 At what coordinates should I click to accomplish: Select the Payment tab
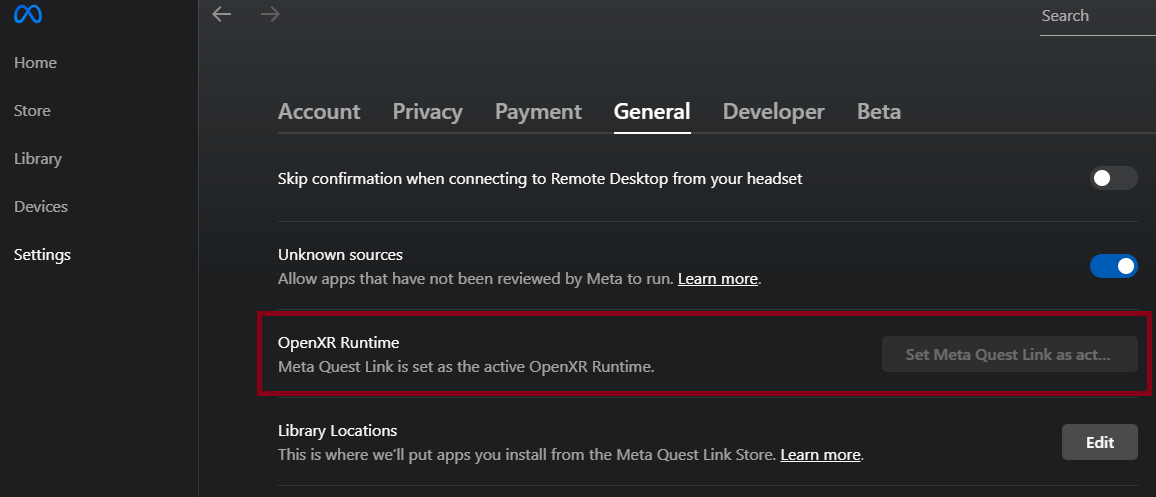[538, 112]
